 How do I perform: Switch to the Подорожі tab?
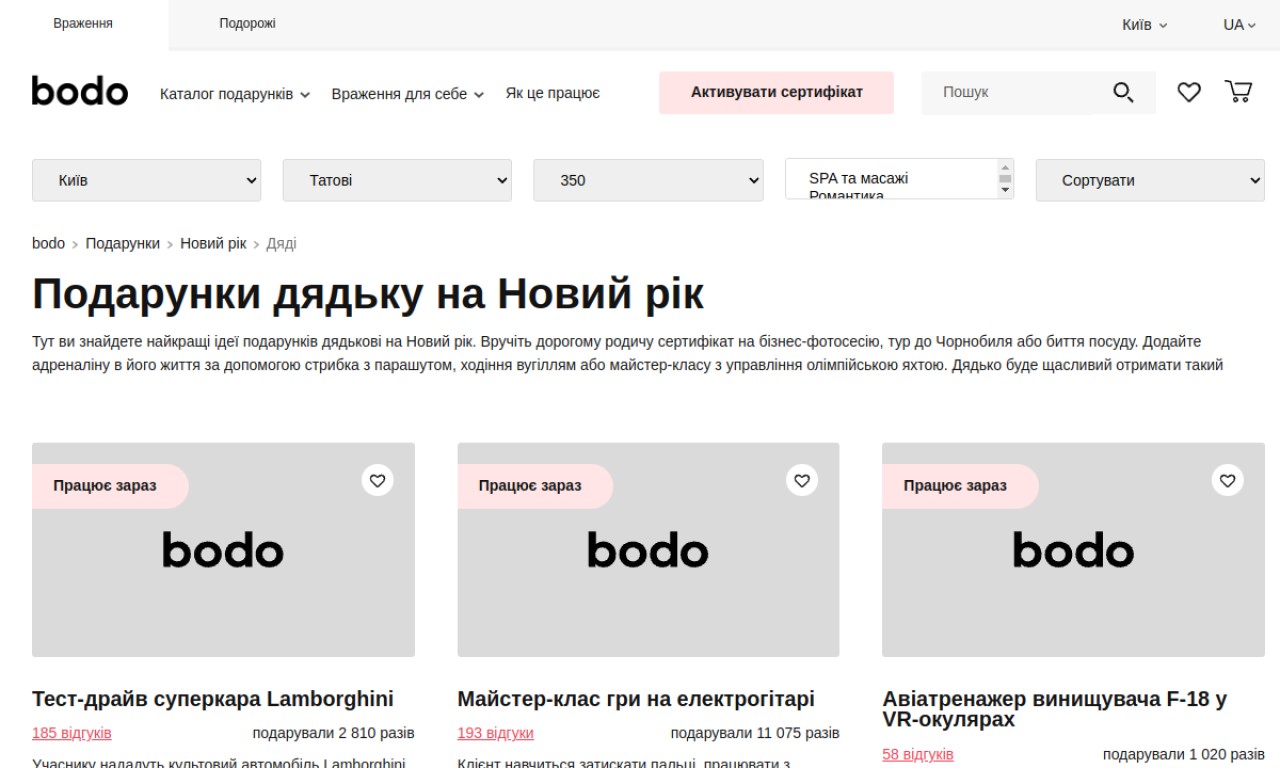[247, 24]
